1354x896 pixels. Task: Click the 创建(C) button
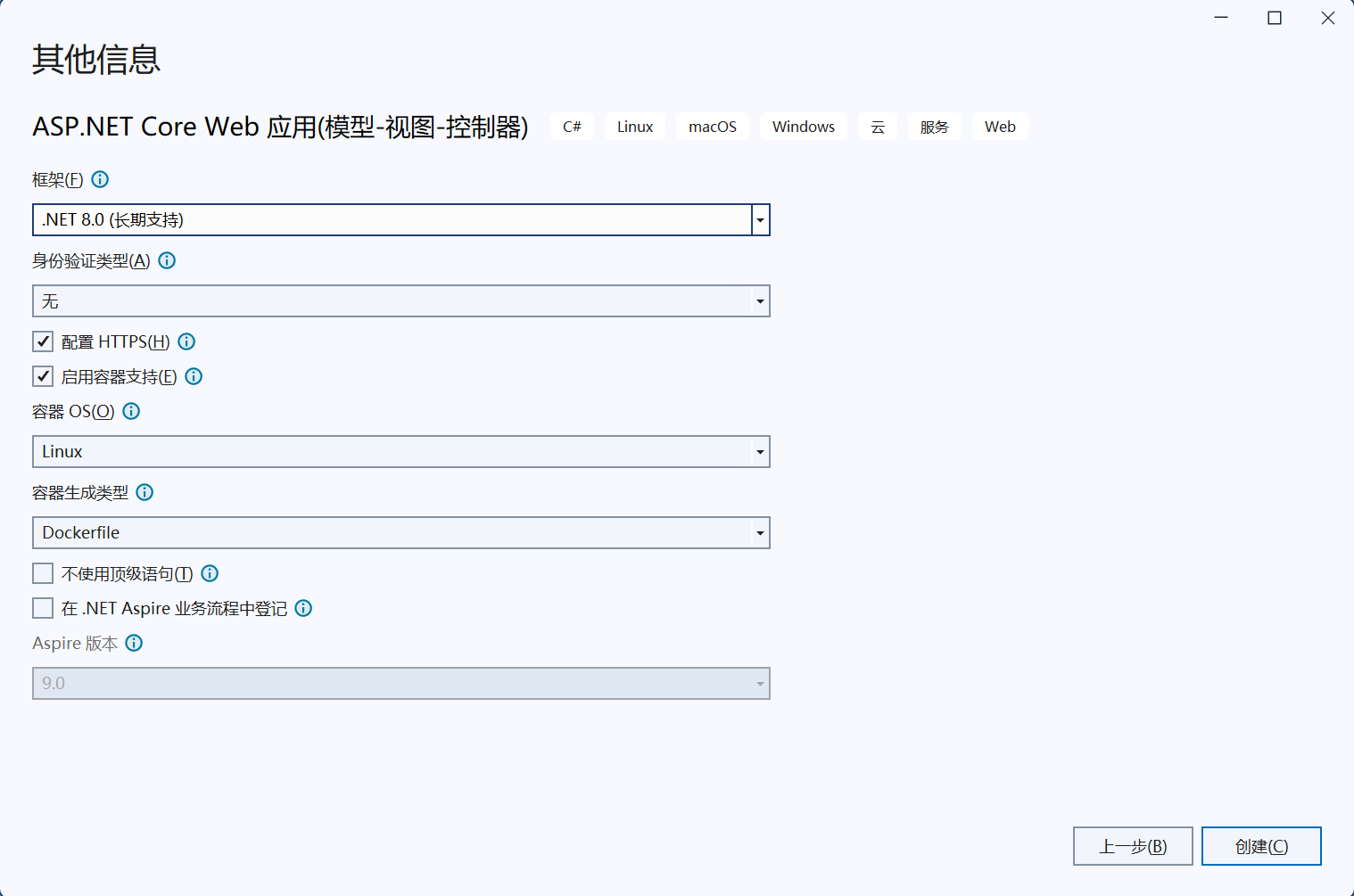[x=1261, y=846]
